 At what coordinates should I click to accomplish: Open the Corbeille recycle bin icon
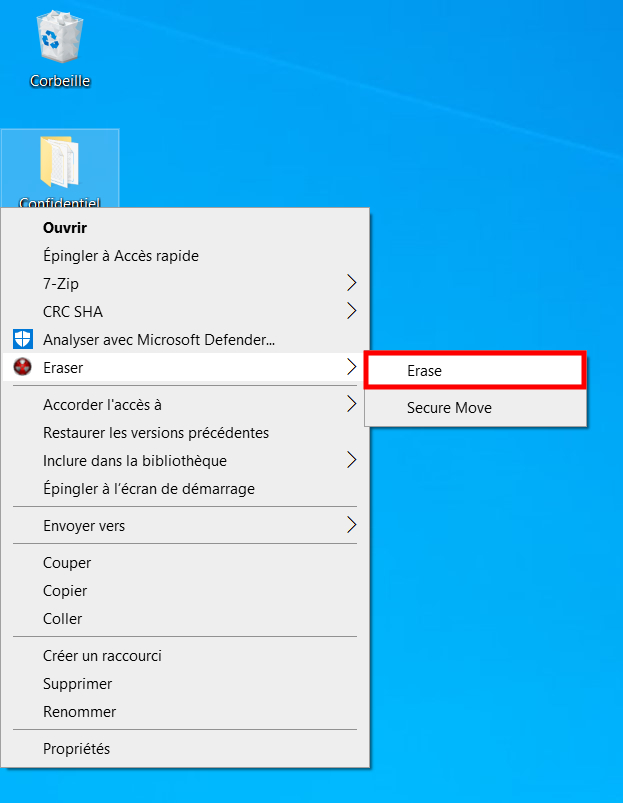(60, 38)
